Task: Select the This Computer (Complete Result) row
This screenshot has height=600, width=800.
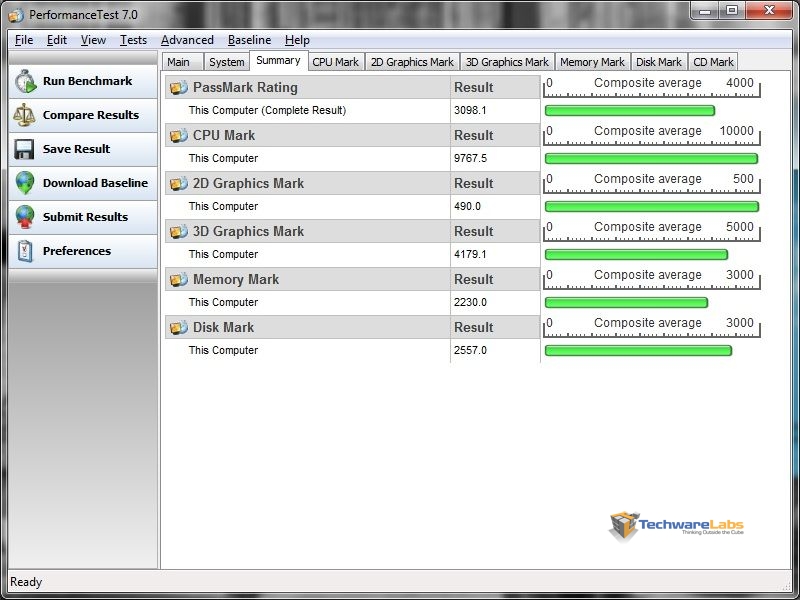Action: pos(353,111)
